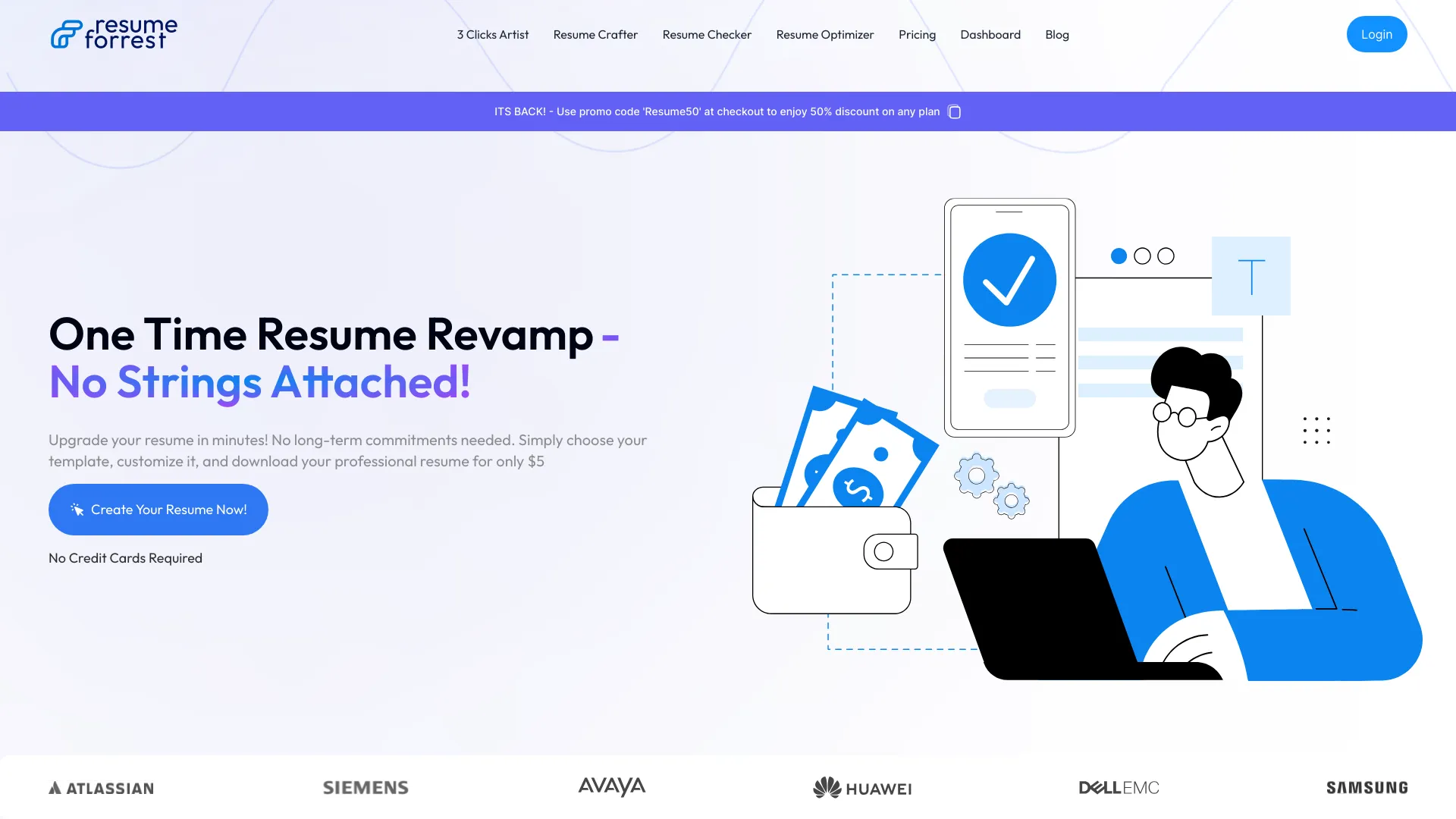Click the Resume Optimizer toolbar item
The width and height of the screenshot is (1456, 819).
point(825,34)
